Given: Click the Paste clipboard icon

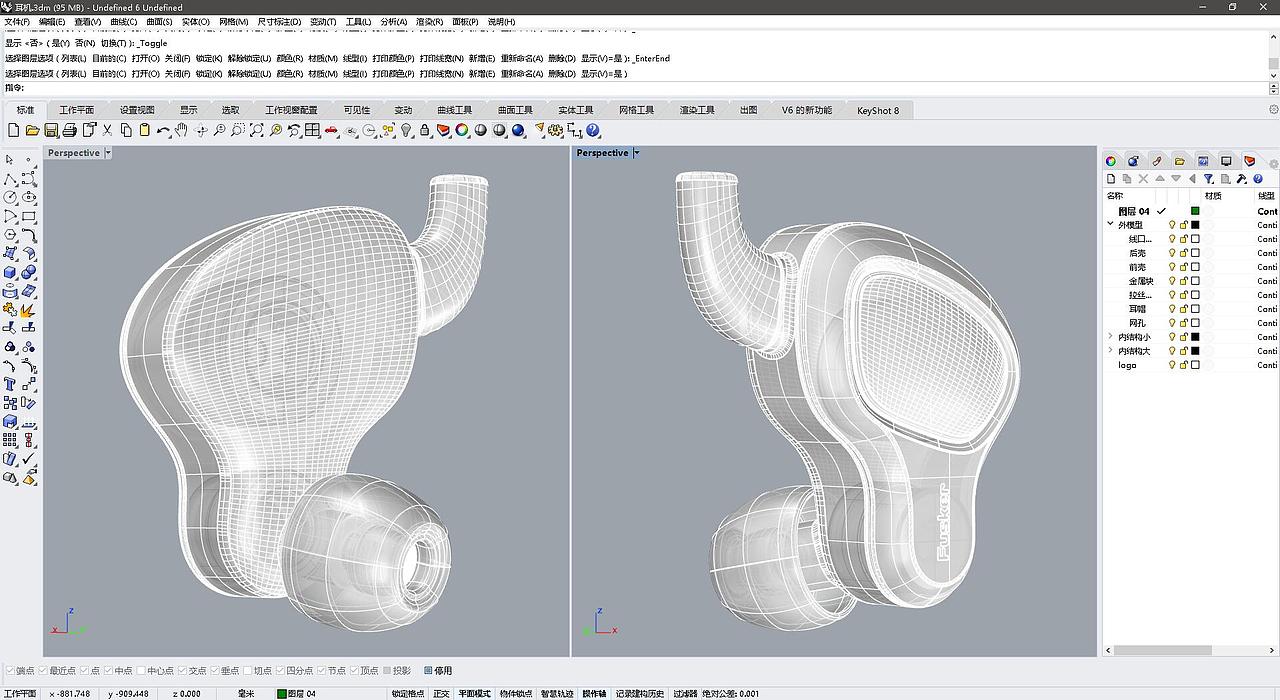Looking at the screenshot, I should coord(144,130).
